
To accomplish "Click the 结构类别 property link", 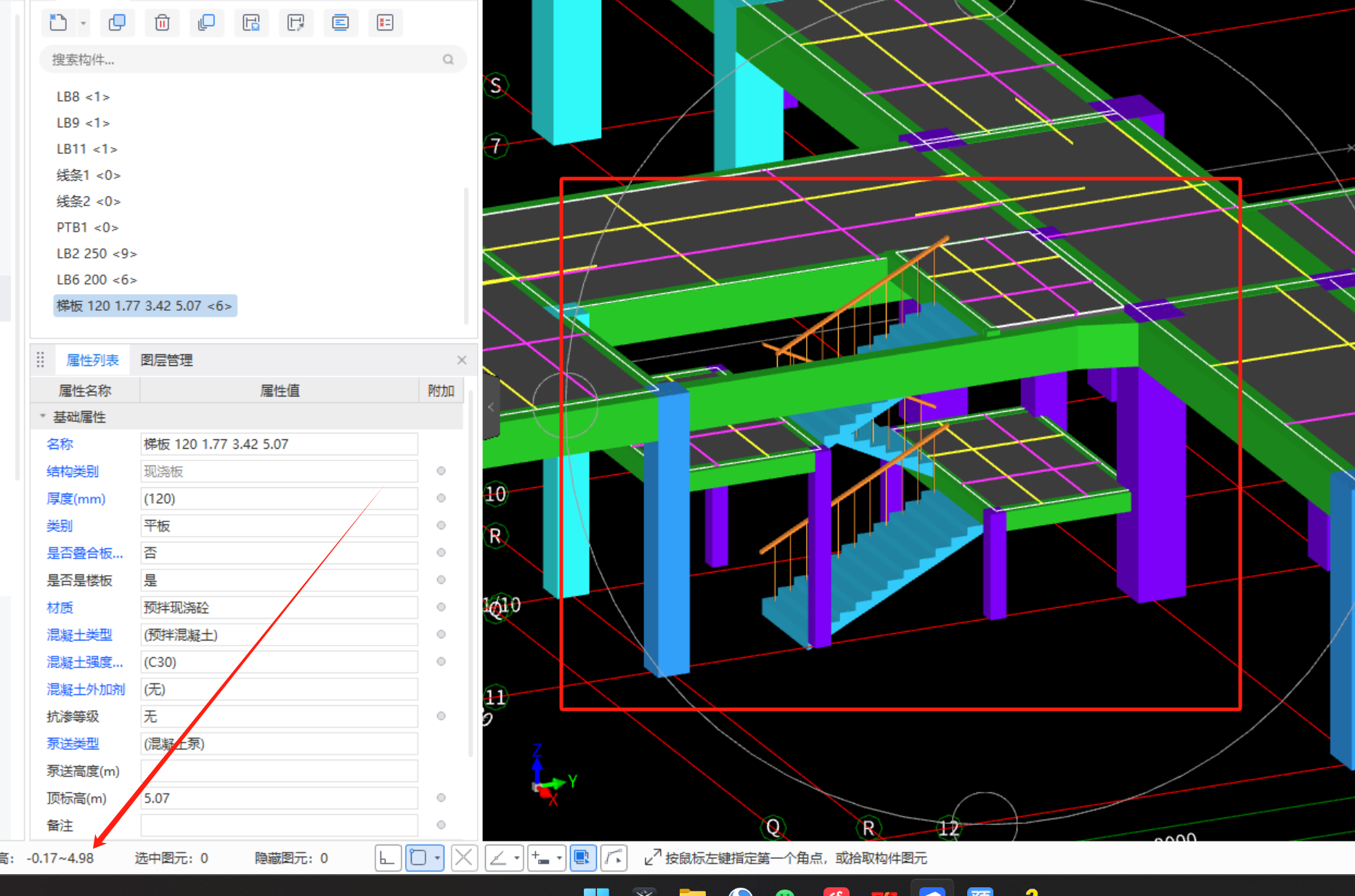I will click(73, 471).
